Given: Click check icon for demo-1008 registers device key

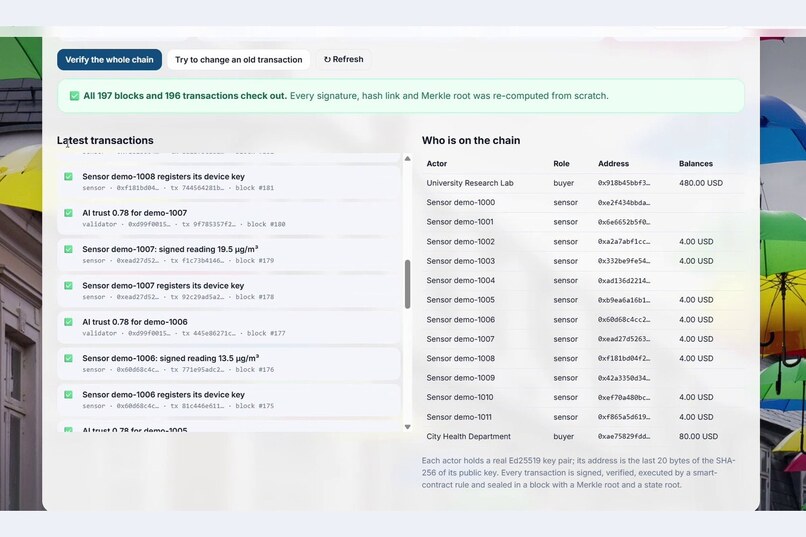Looking at the screenshot, I should click(68, 176).
